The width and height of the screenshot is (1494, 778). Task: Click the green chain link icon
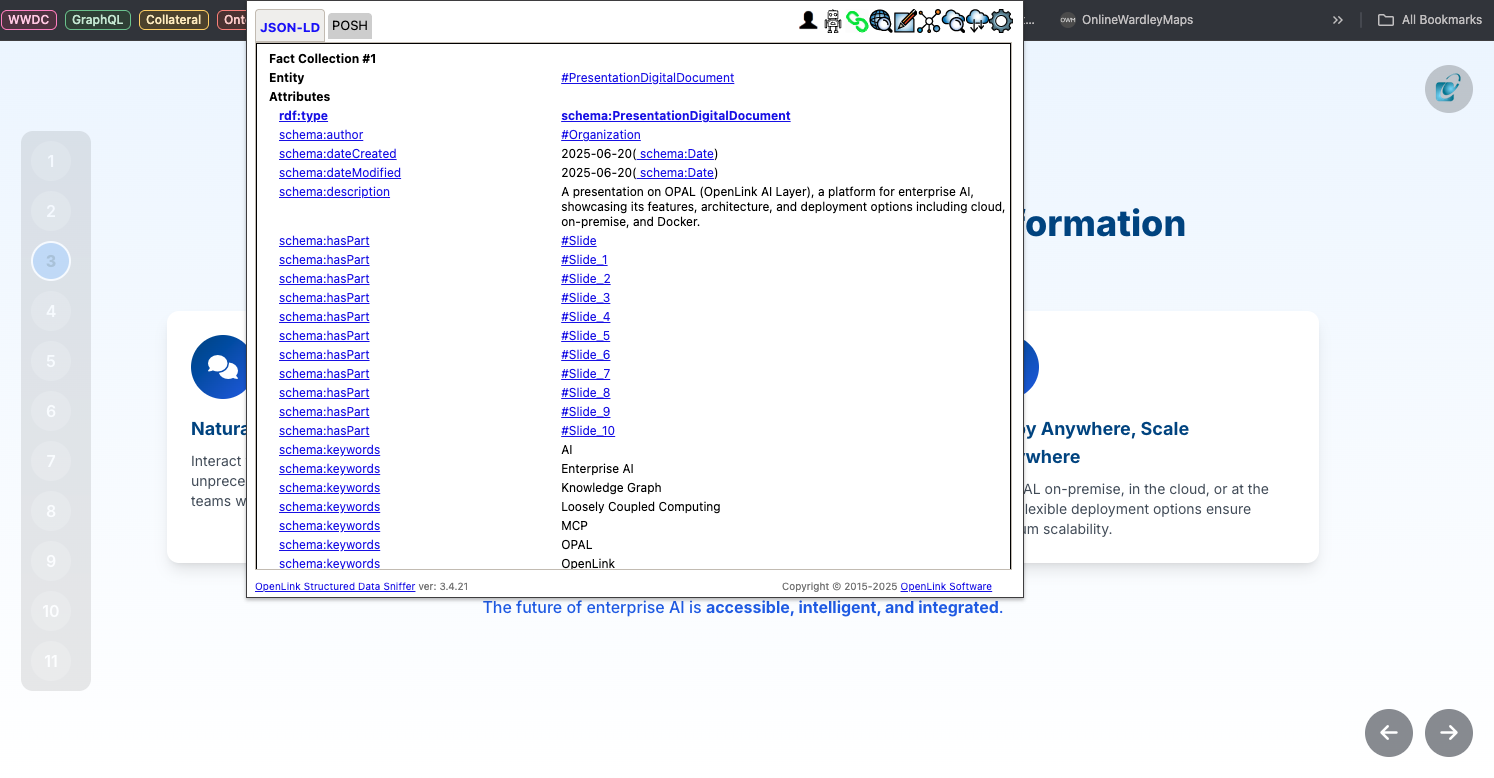coord(857,21)
